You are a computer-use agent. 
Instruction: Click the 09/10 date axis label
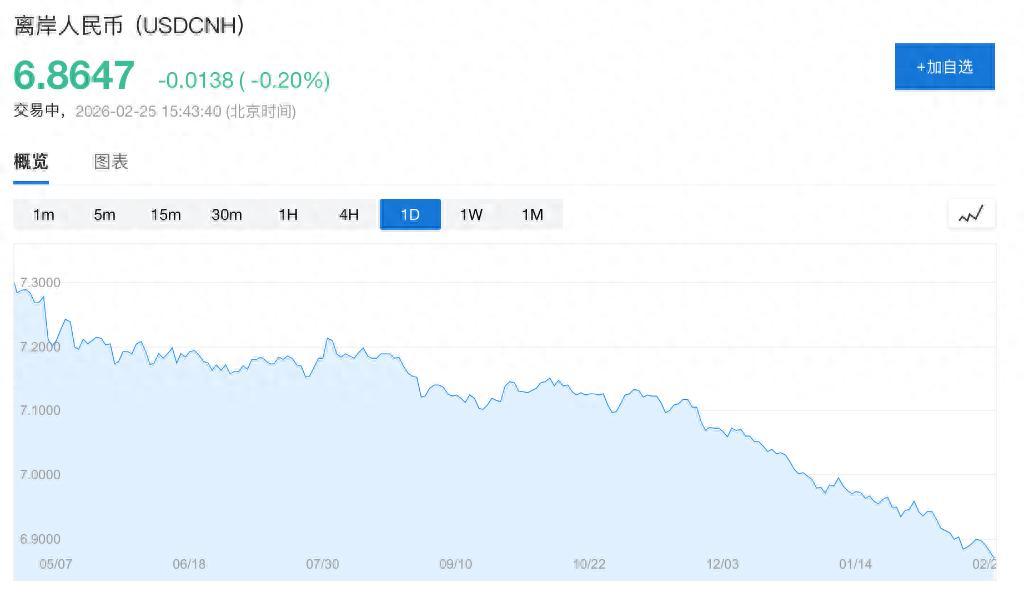[456, 563]
